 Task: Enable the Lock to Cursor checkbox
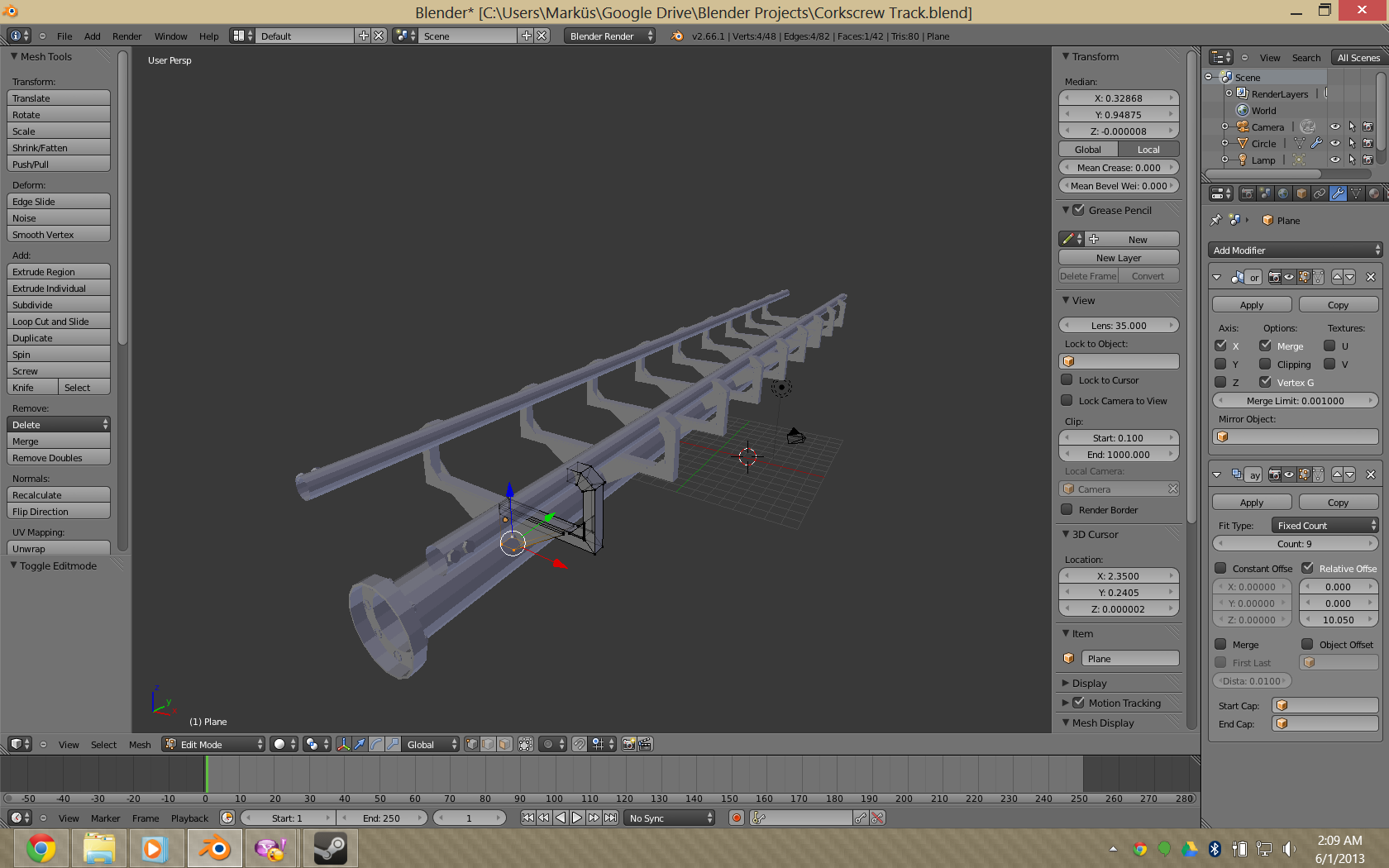point(1067,380)
